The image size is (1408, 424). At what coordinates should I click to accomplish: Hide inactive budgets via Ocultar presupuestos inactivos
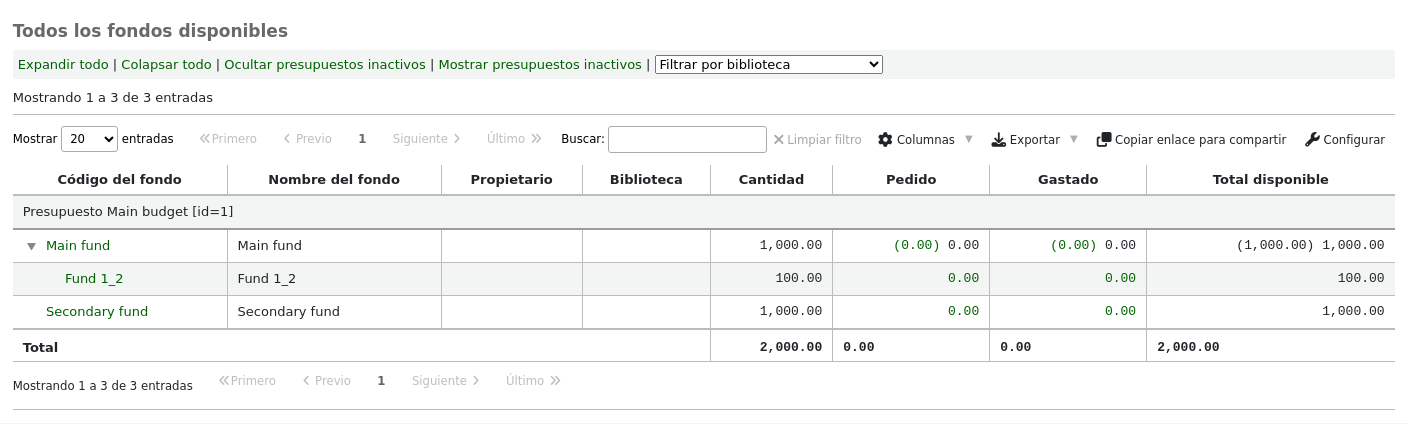[325, 65]
